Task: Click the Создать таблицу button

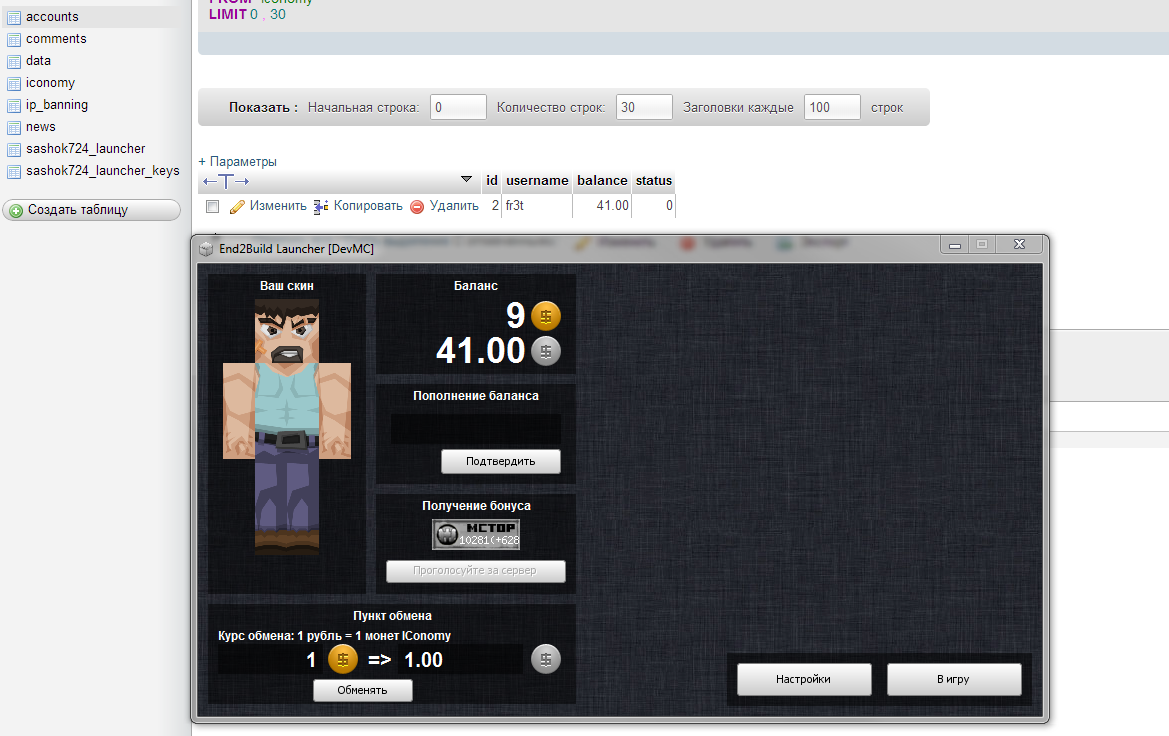Action: (x=92, y=210)
